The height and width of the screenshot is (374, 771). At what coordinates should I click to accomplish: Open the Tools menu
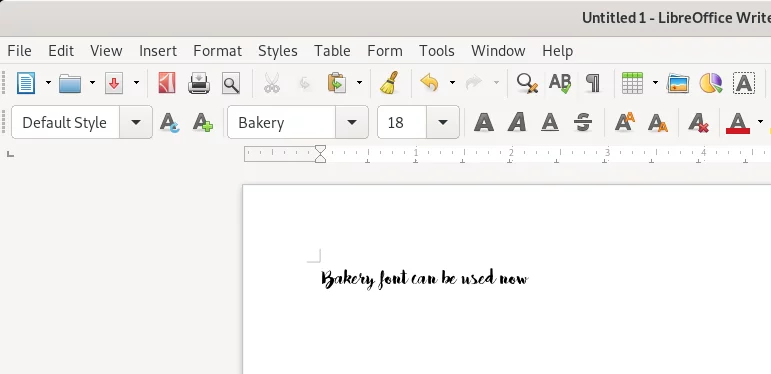[437, 51]
